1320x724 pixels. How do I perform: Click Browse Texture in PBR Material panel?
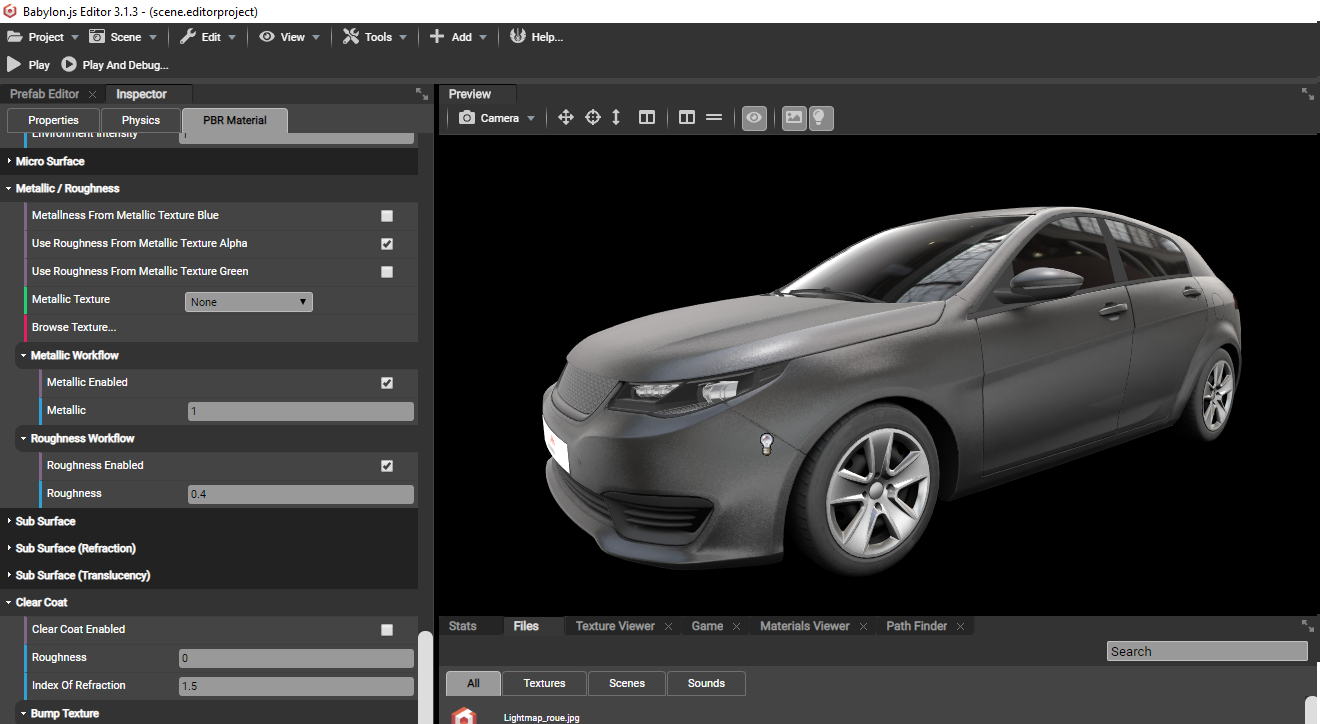74,327
